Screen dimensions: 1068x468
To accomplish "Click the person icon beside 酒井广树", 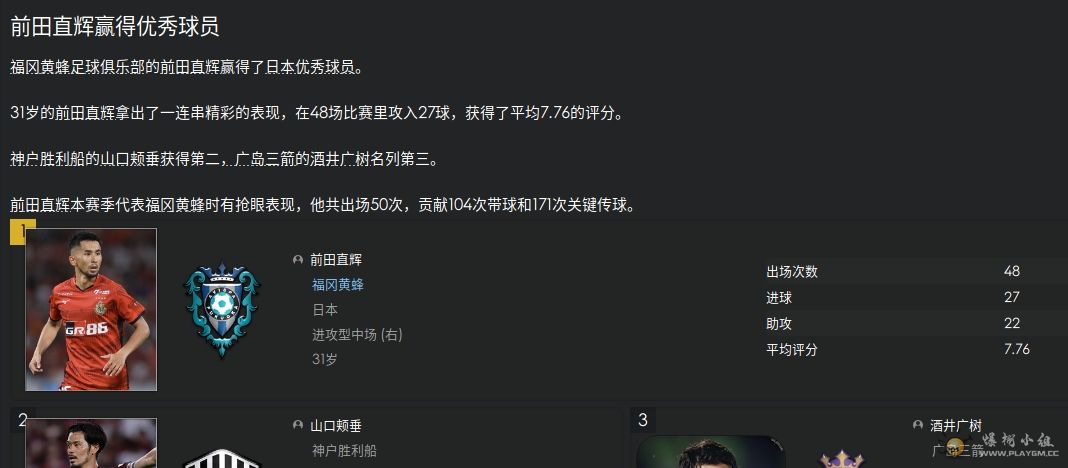I will click(x=917, y=425).
